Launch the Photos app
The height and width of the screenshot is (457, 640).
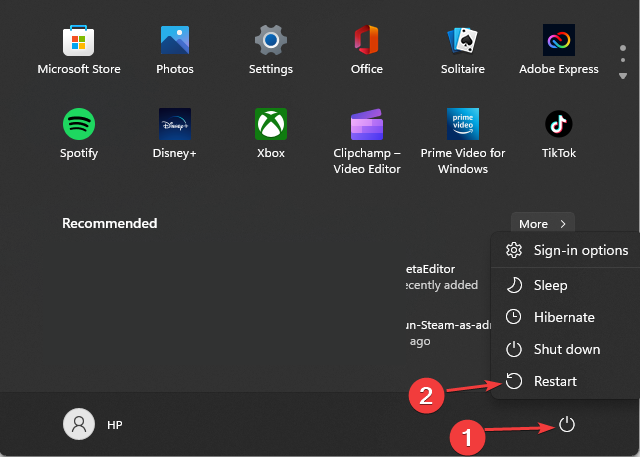[175, 50]
